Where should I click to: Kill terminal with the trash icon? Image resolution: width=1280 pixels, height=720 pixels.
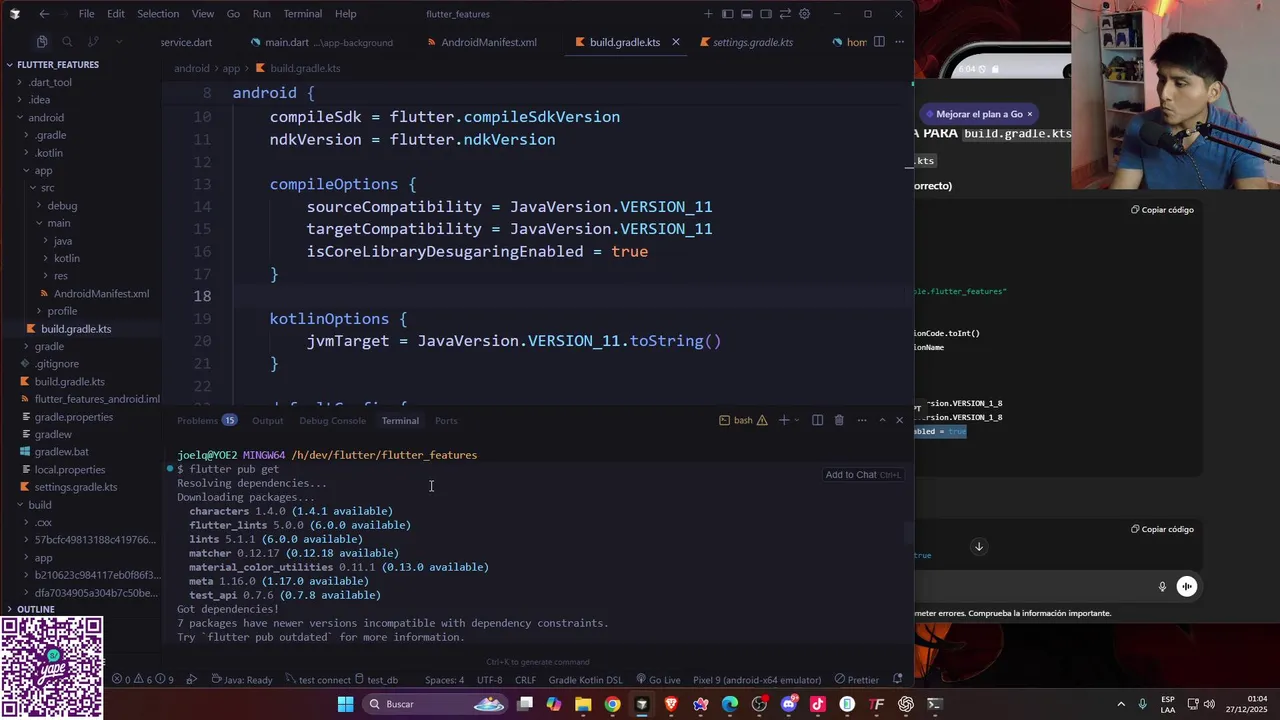[839, 421]
